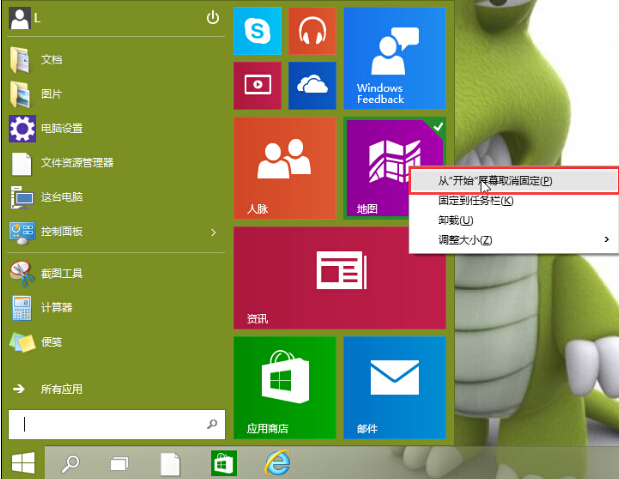Open the Music headphones tile

[x=312, y=31]
